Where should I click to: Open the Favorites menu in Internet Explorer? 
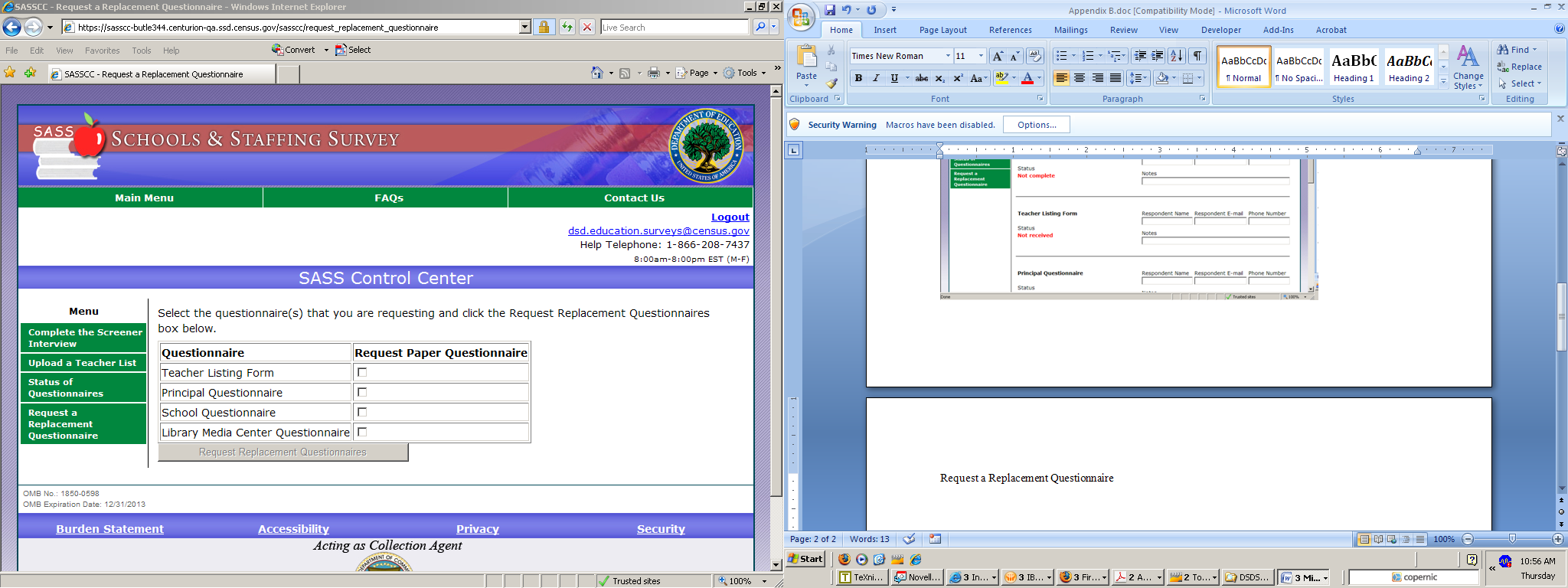(x=103, y=51)
